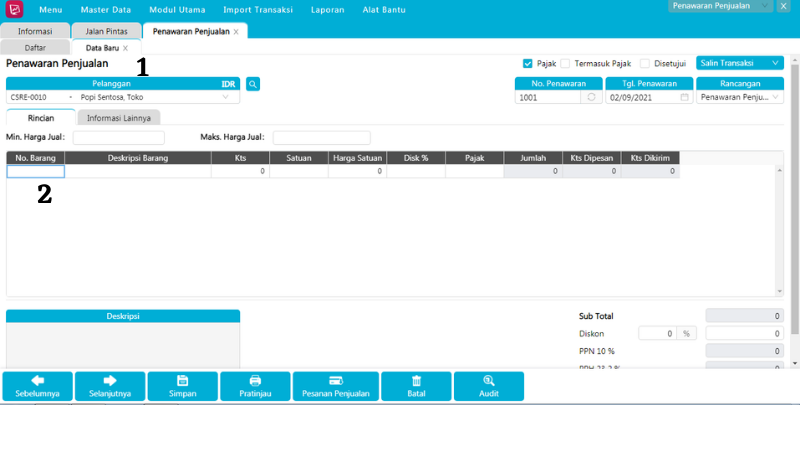Open Pratinjau print preview

point(255,386)
